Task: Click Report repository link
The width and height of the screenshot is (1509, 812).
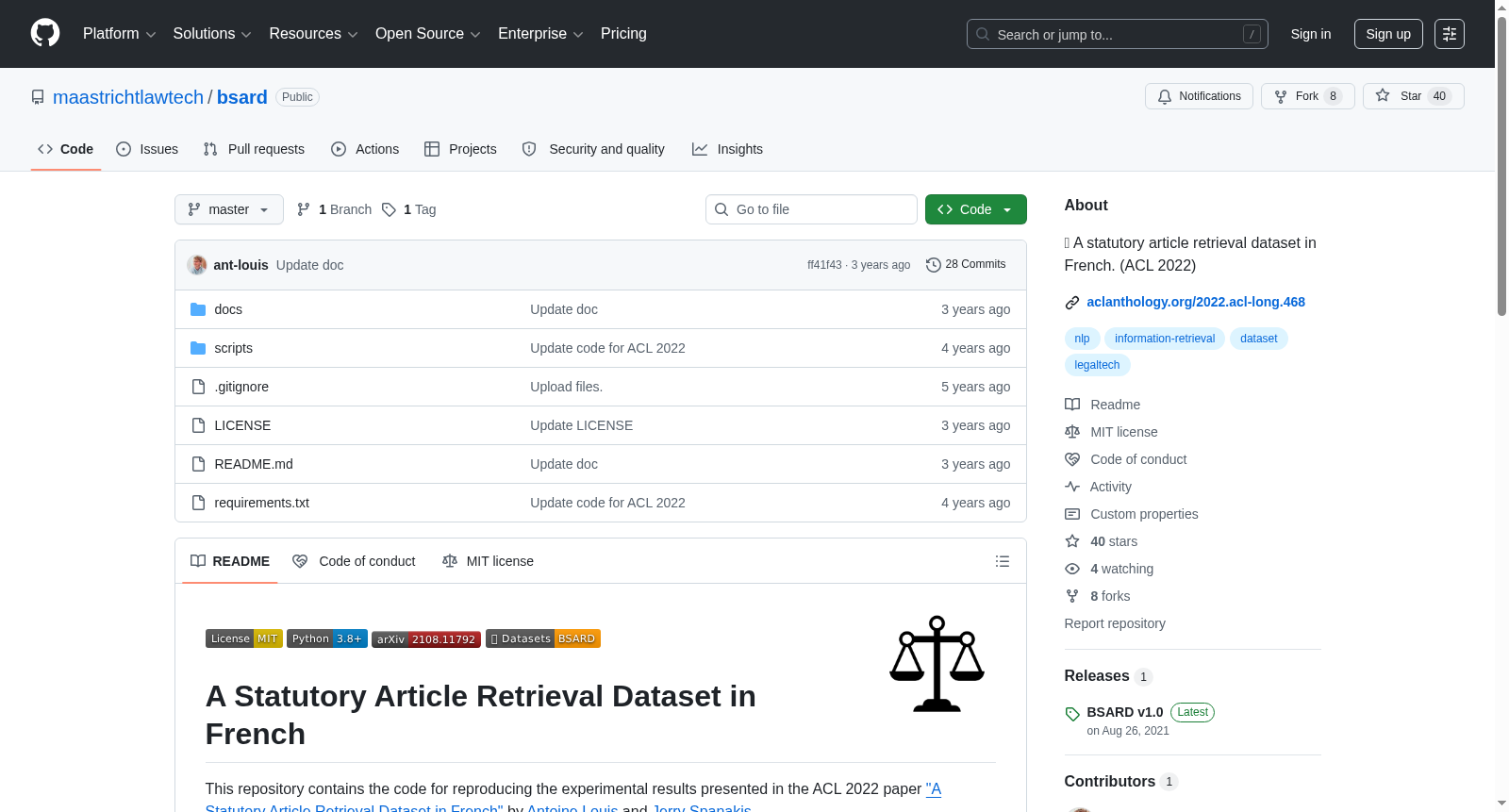Action: pos(1115,623)
